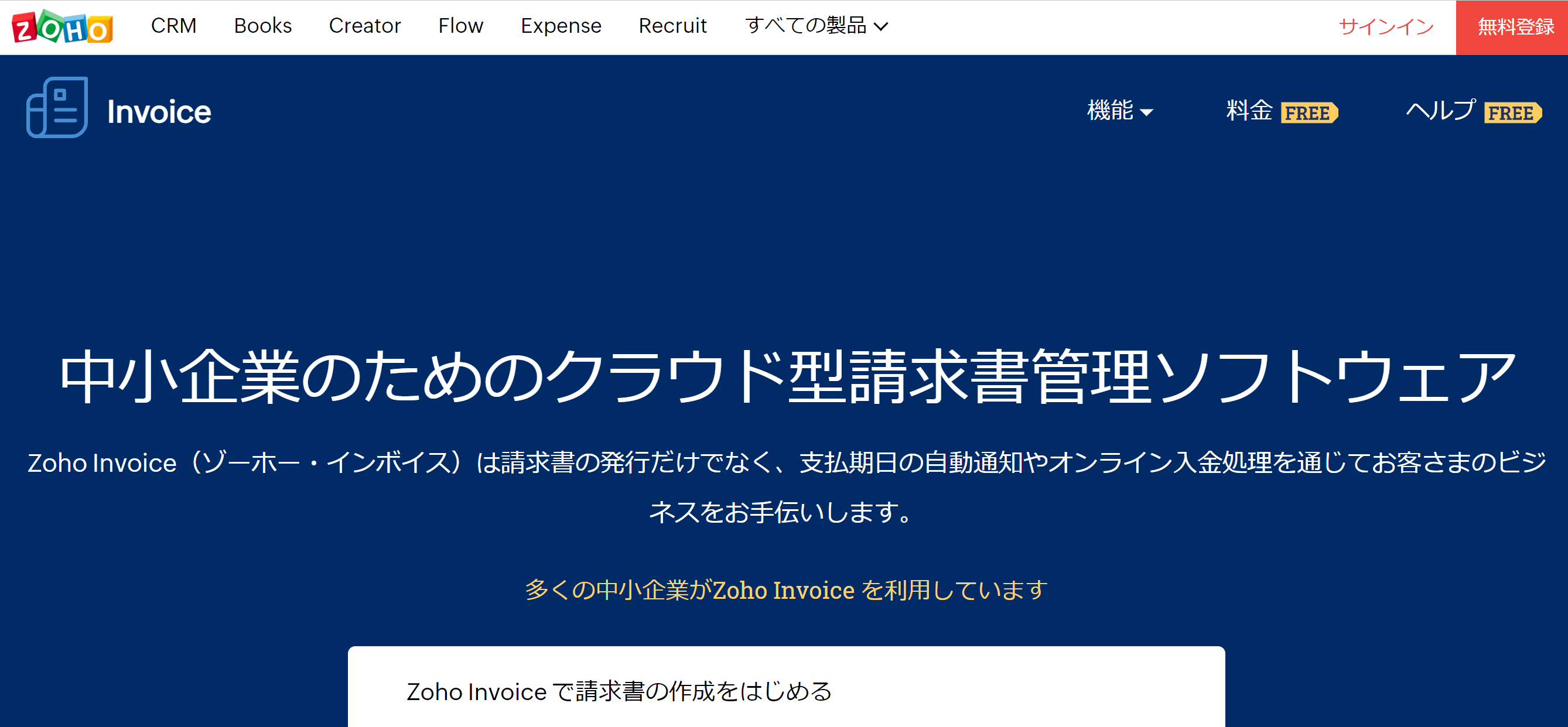Click the Zoho Invoice で請求書の作成をはじめる heading
The height and width of the screenshot is (727, 1568).
pos(619,692)
